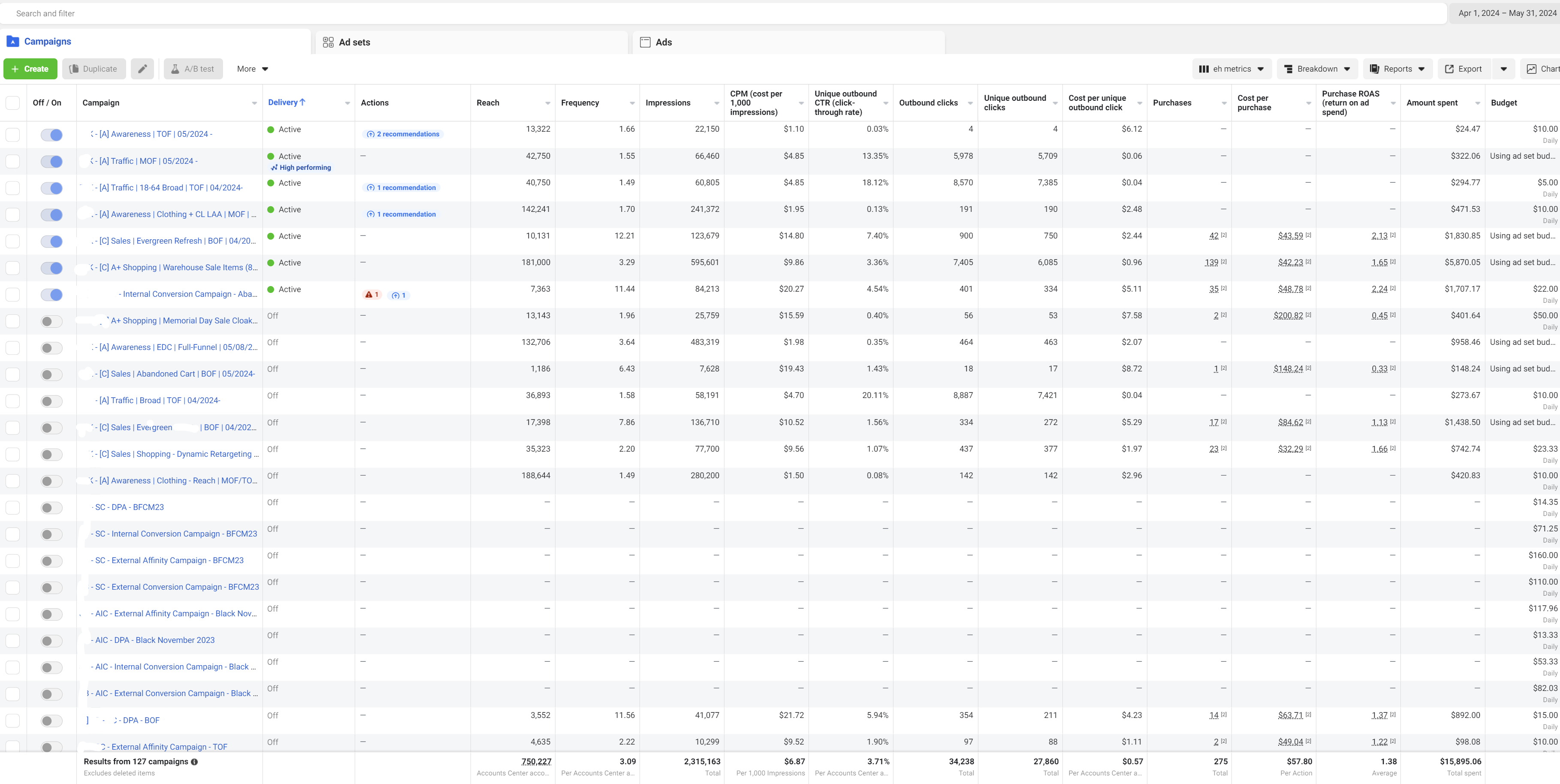Start an A/B test
Viewport: 1560px width, 784px height.
click(x=193, y=69)
